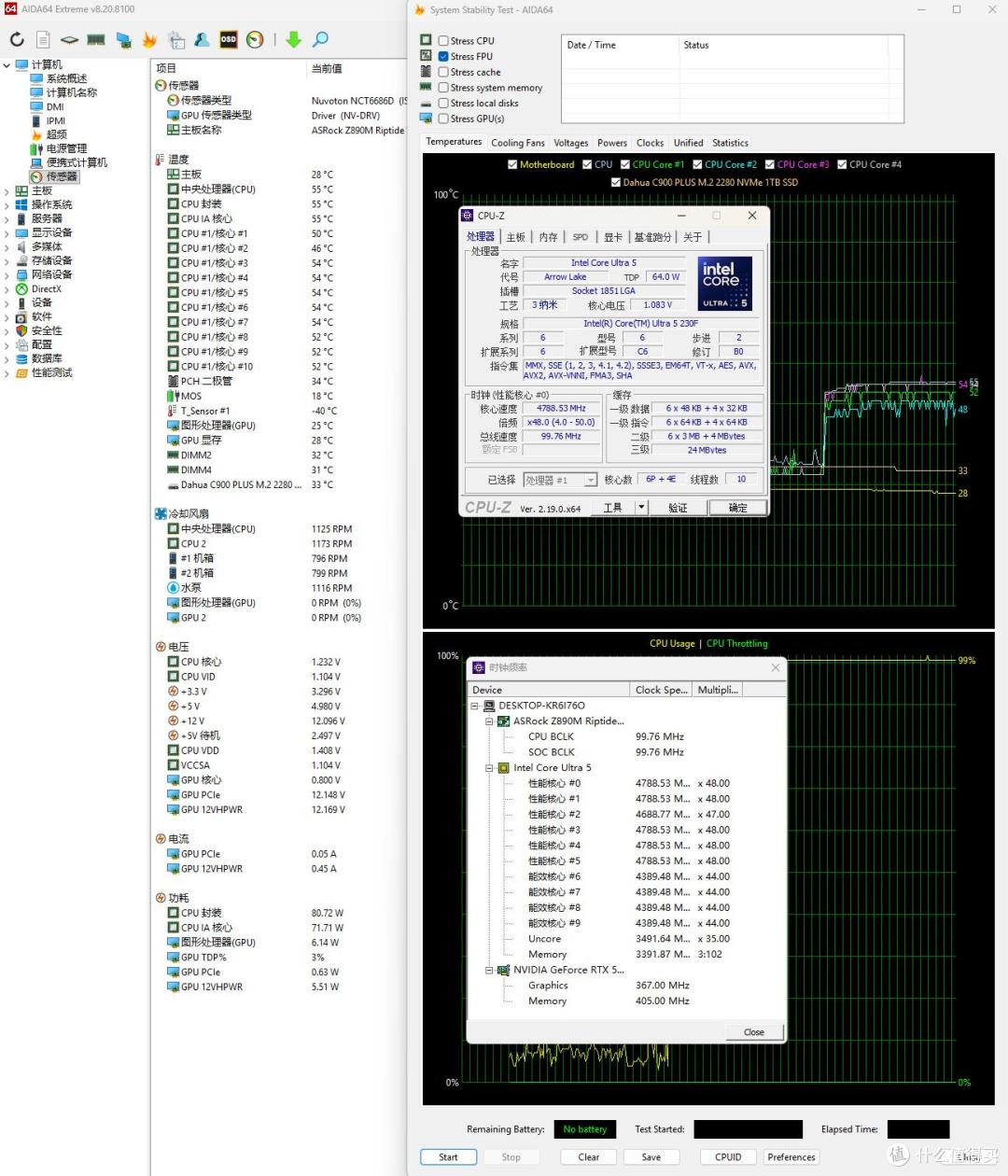Expand the 显示设备 tree node
Viewport: 1008px width, 1176px height.
coord(7,232)
